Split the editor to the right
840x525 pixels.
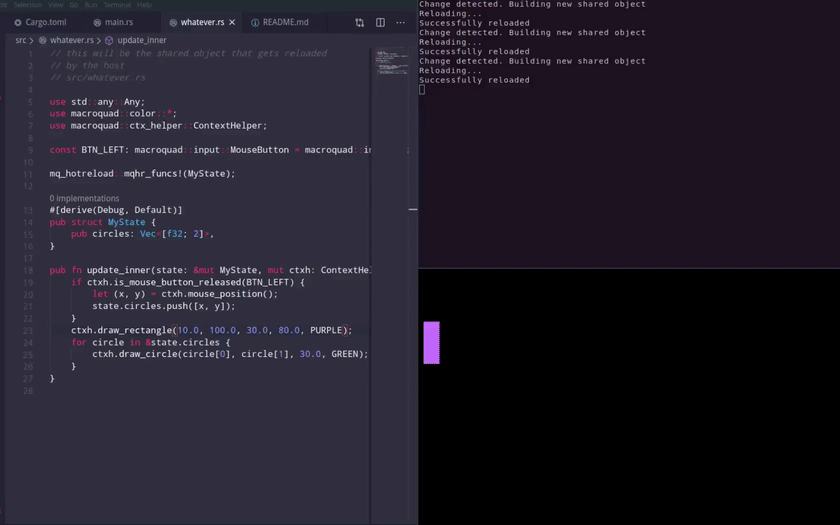point(380,22)
